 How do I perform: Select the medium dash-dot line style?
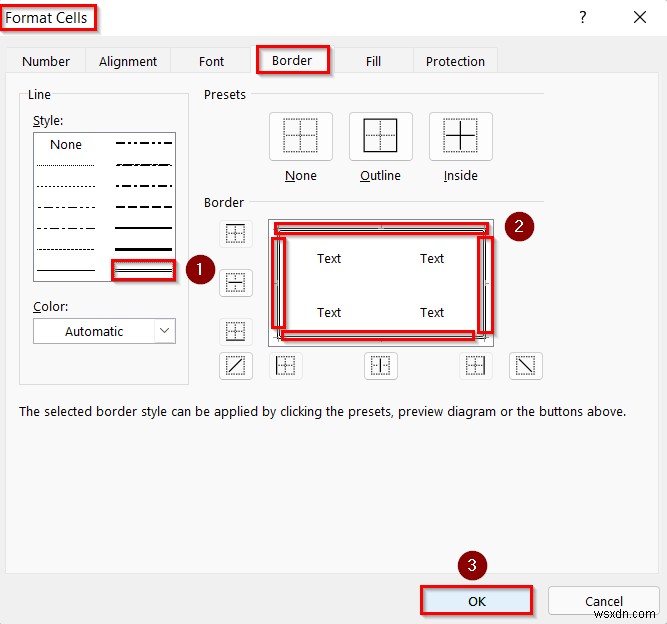pos(143,186)
